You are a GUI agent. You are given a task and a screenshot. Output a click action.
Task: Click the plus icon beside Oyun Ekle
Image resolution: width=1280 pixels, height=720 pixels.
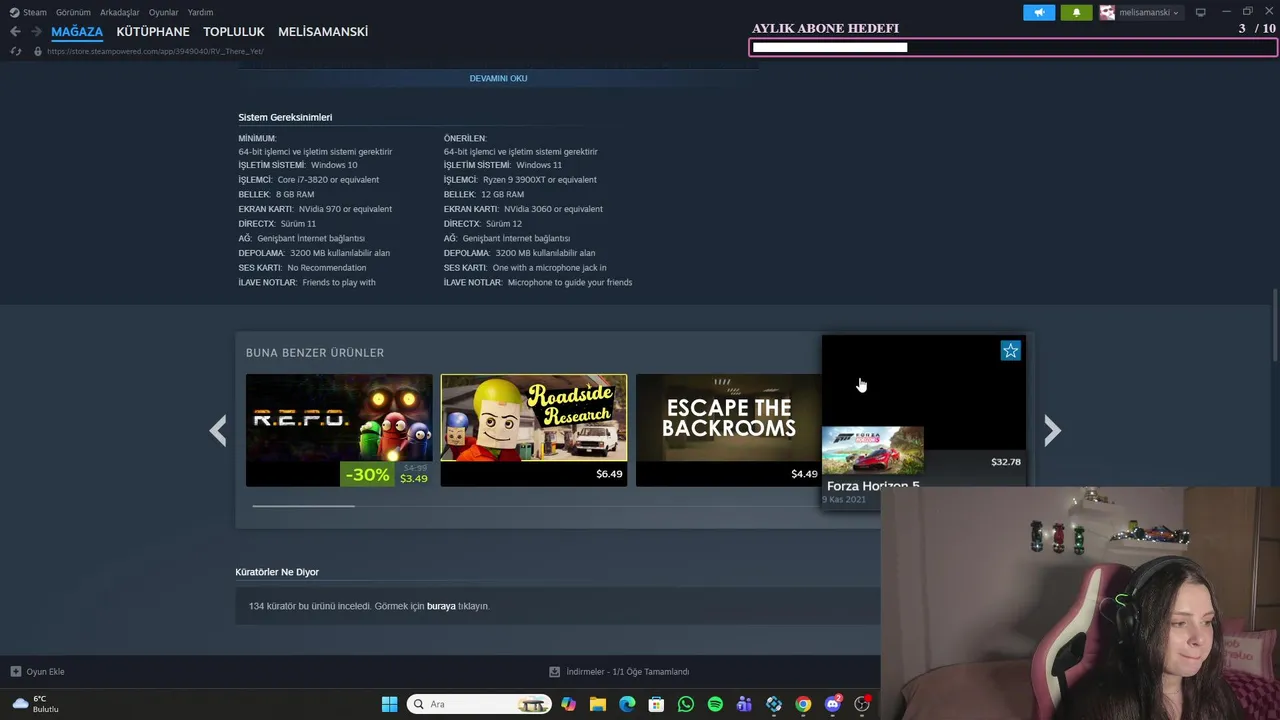(15, 672)
